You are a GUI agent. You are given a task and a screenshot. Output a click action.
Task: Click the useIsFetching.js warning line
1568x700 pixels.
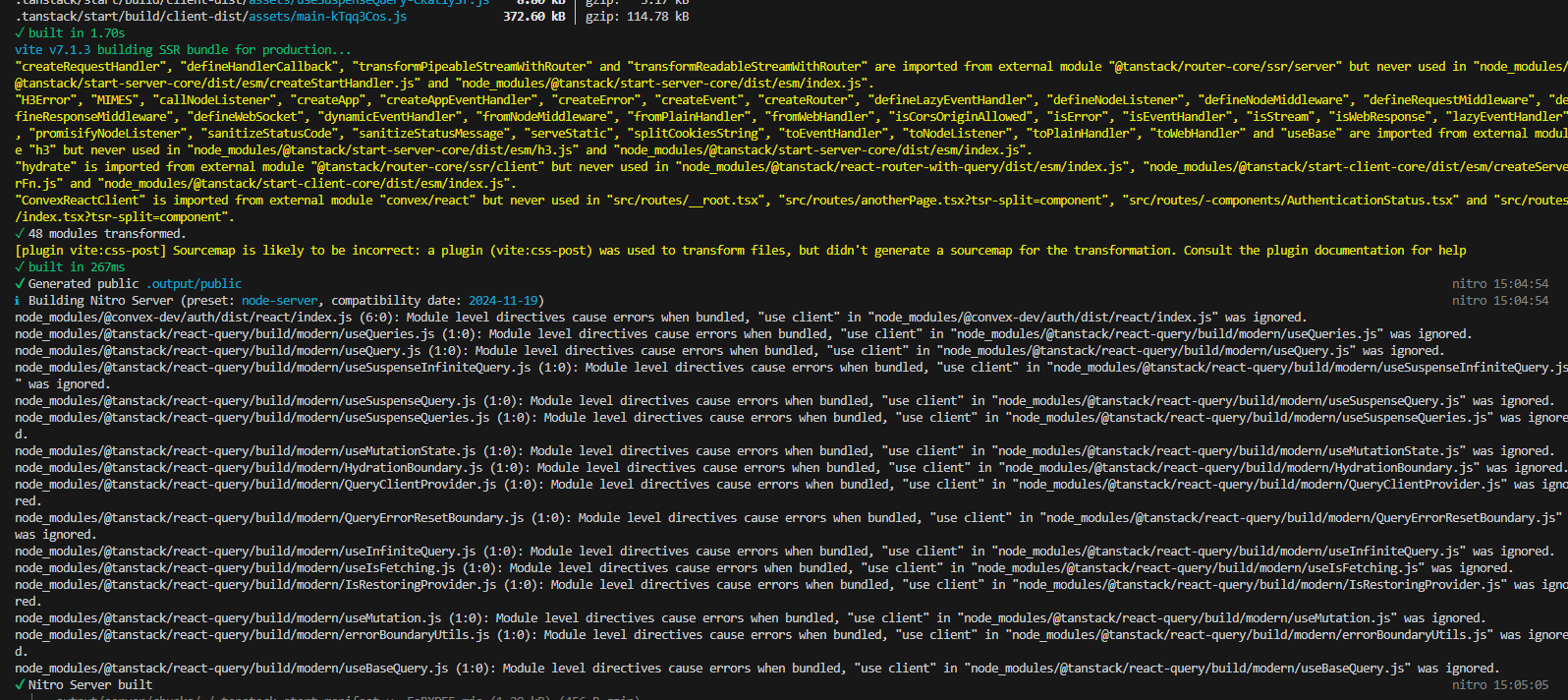pos(764,567)
